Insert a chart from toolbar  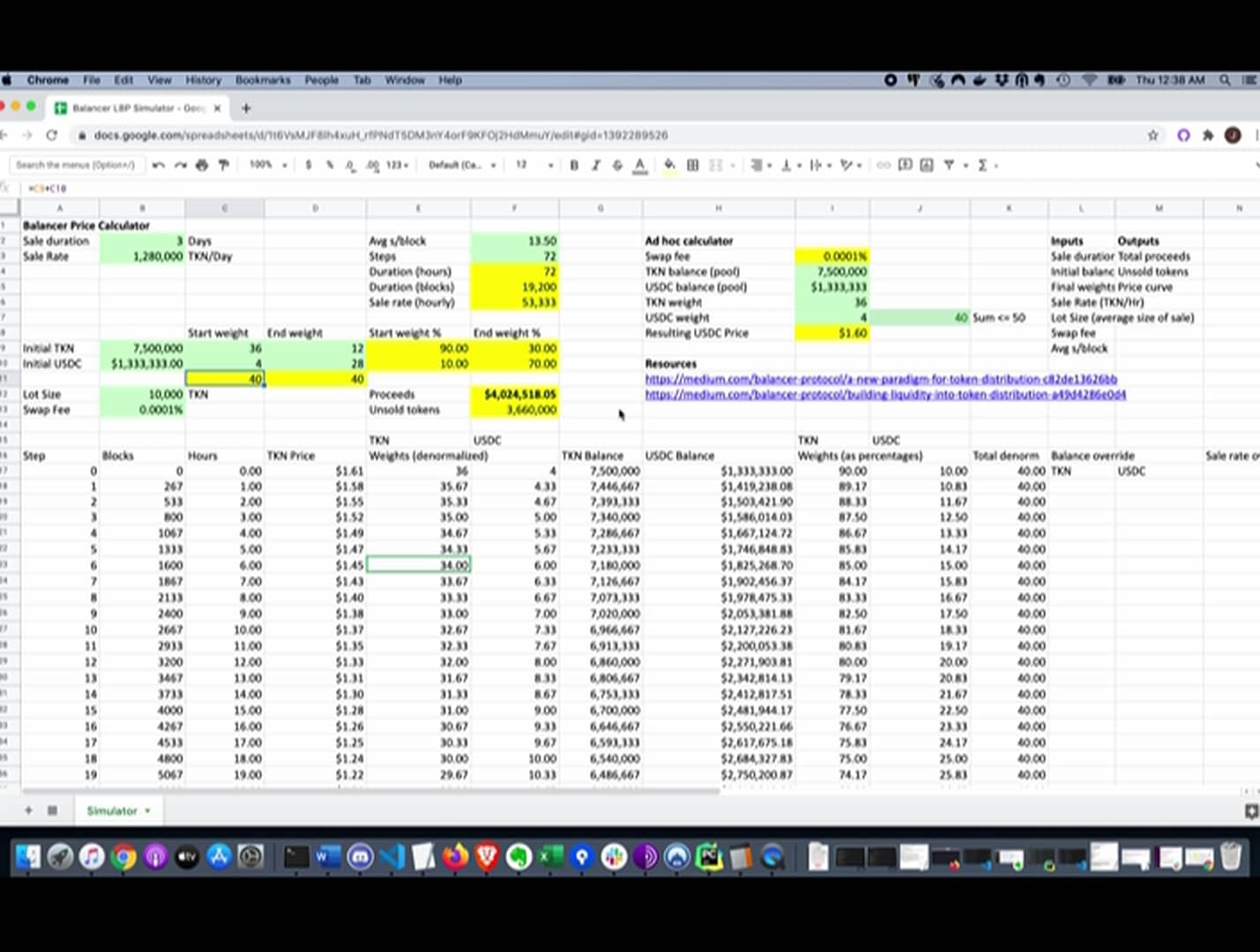click(927, 165)
